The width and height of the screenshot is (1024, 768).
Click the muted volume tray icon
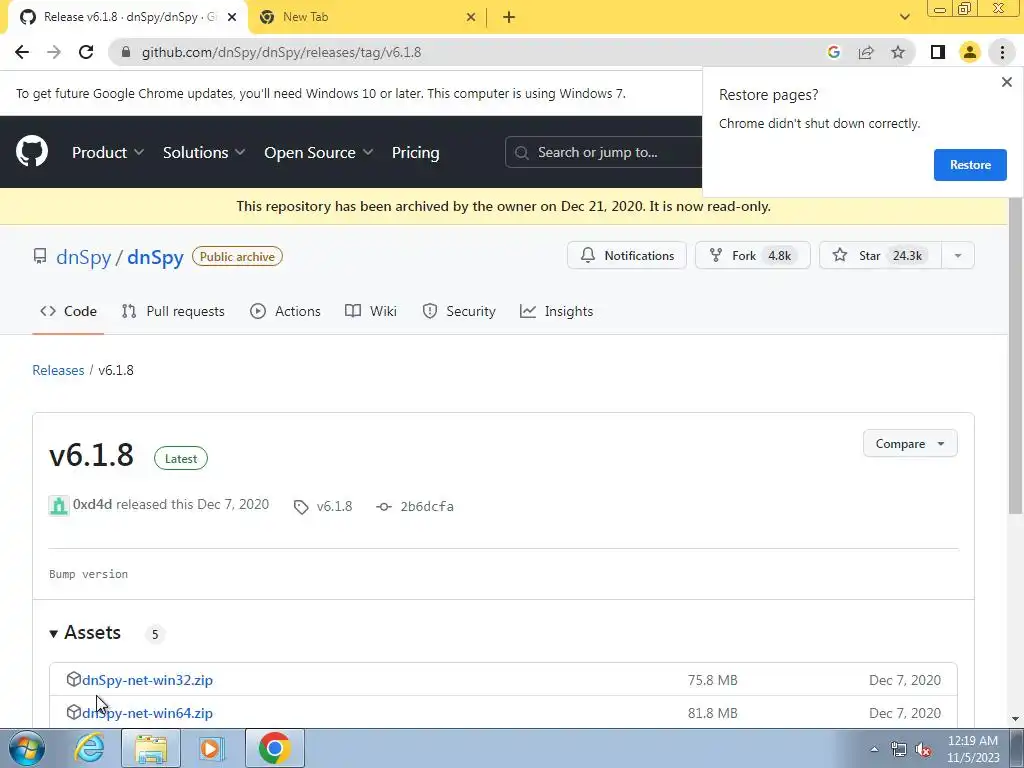pyautogui.click(x=923, y=750)
